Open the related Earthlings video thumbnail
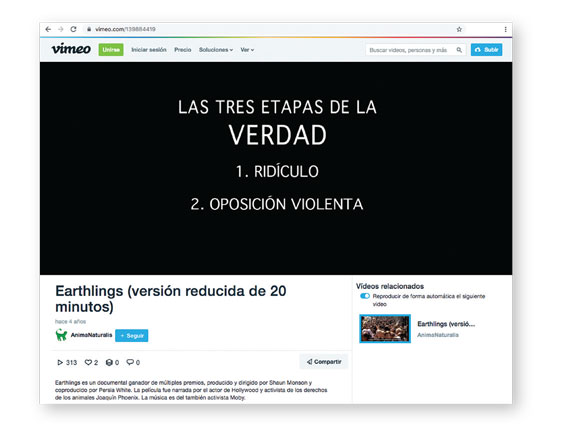Viewport: 563px width, 439px height. [x=385, y=328]
